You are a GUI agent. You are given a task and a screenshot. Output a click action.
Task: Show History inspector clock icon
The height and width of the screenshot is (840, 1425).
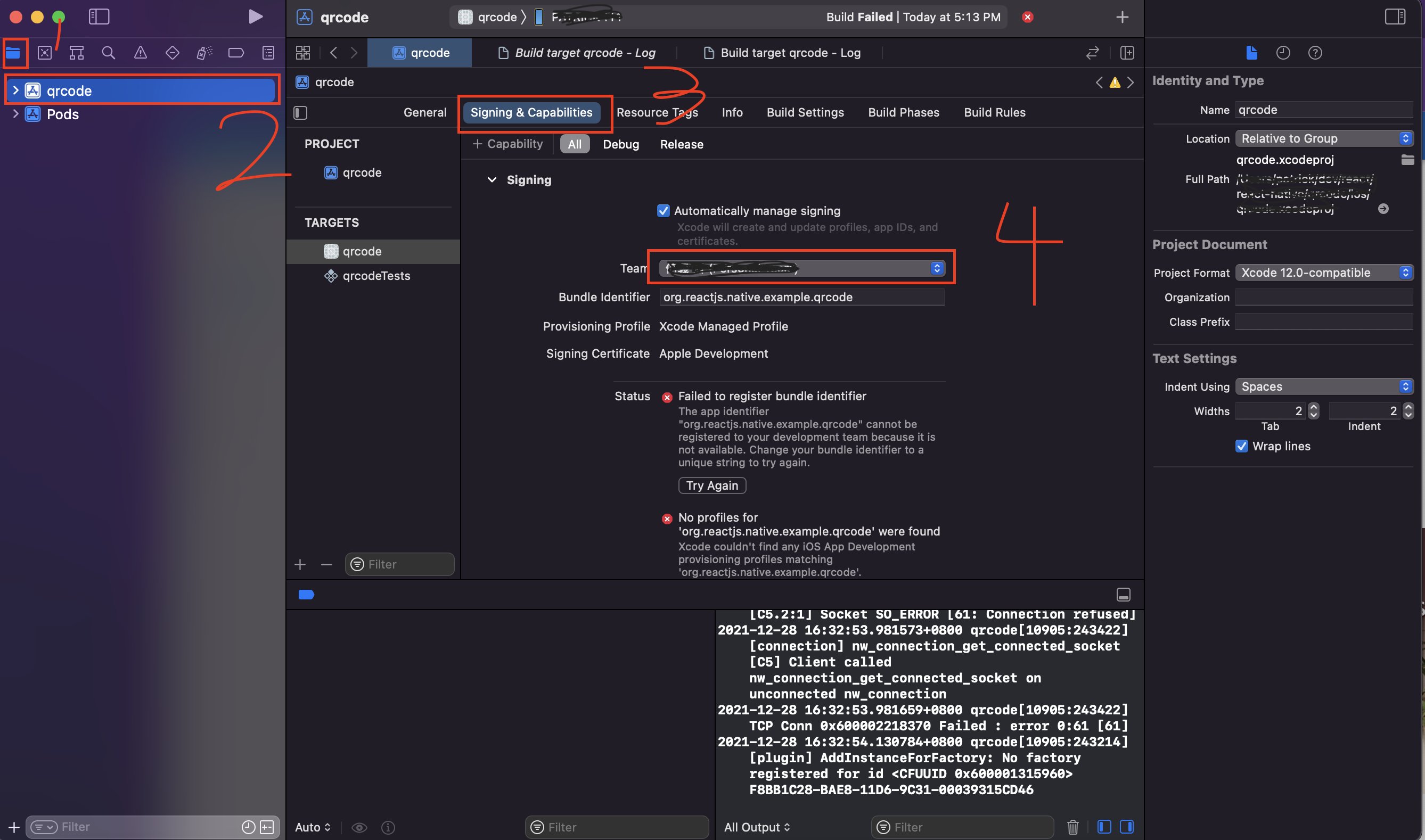pyautogui.click(x=1283, y=53)
